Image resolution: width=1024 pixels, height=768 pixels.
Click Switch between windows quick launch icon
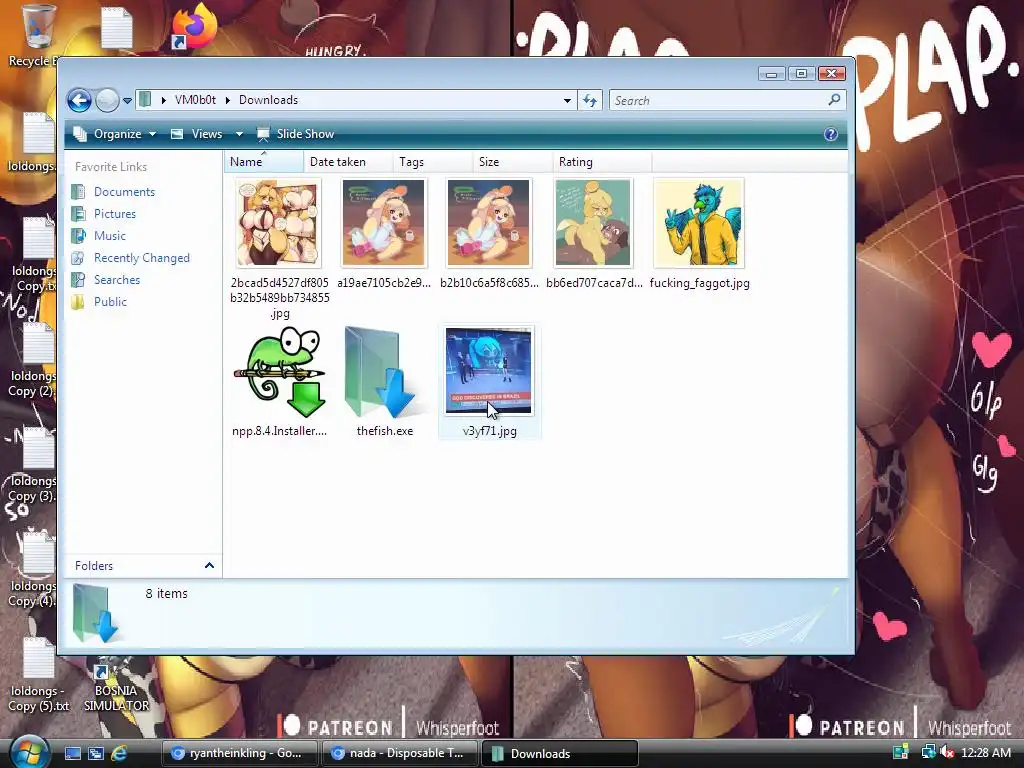pos(96,754)
